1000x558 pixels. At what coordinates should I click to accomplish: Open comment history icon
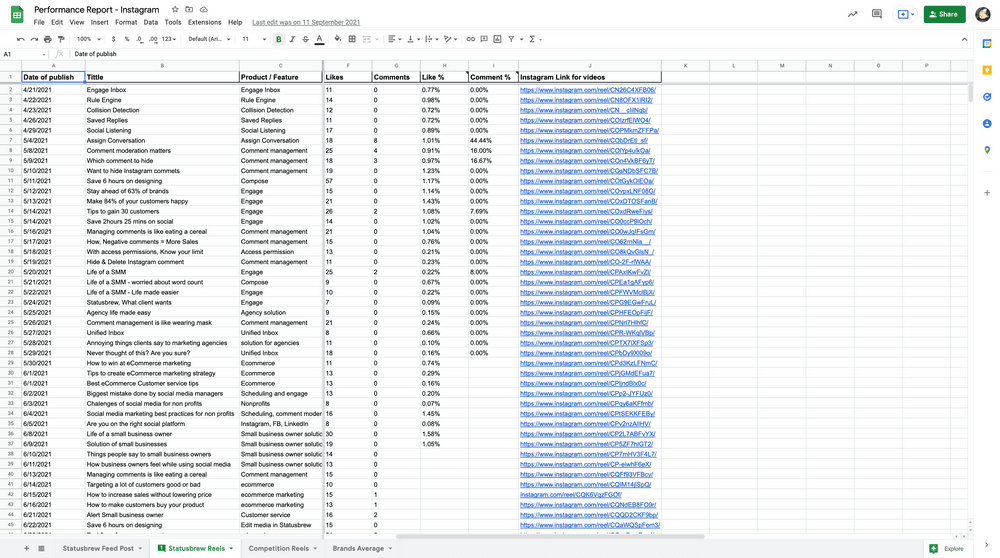[877, 14]
